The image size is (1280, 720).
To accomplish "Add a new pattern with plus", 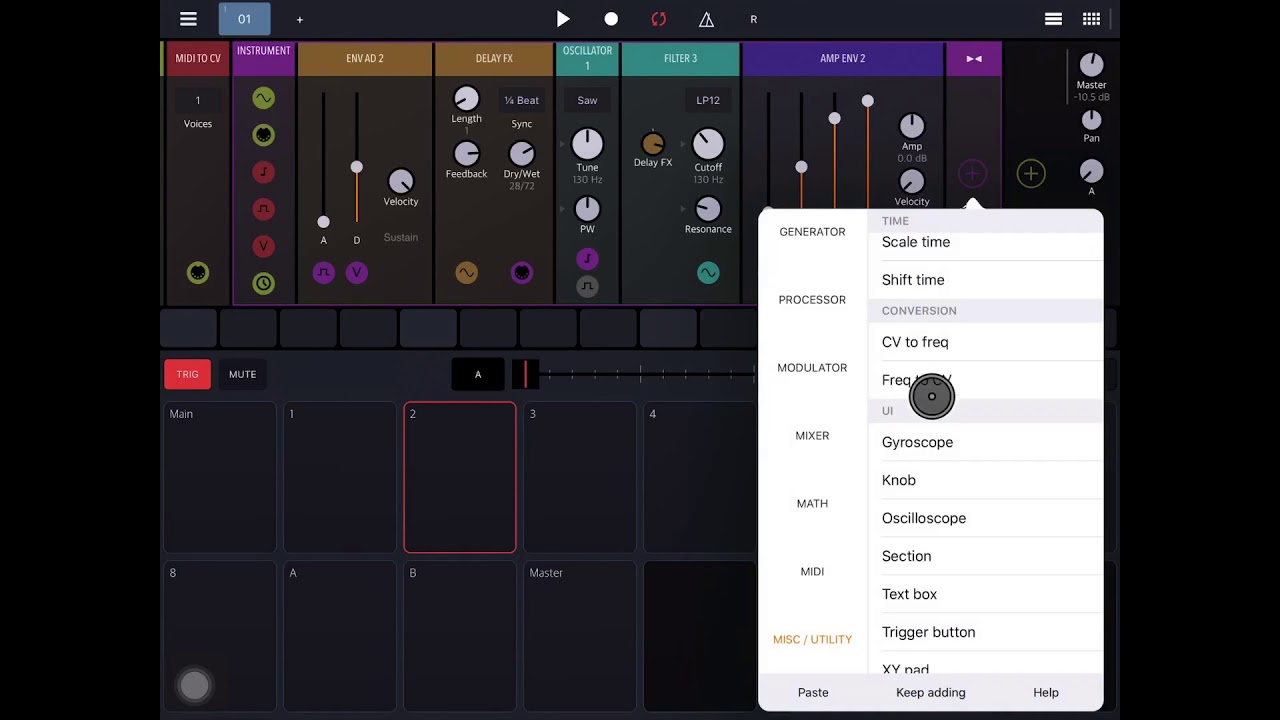I will pos(299,19).
